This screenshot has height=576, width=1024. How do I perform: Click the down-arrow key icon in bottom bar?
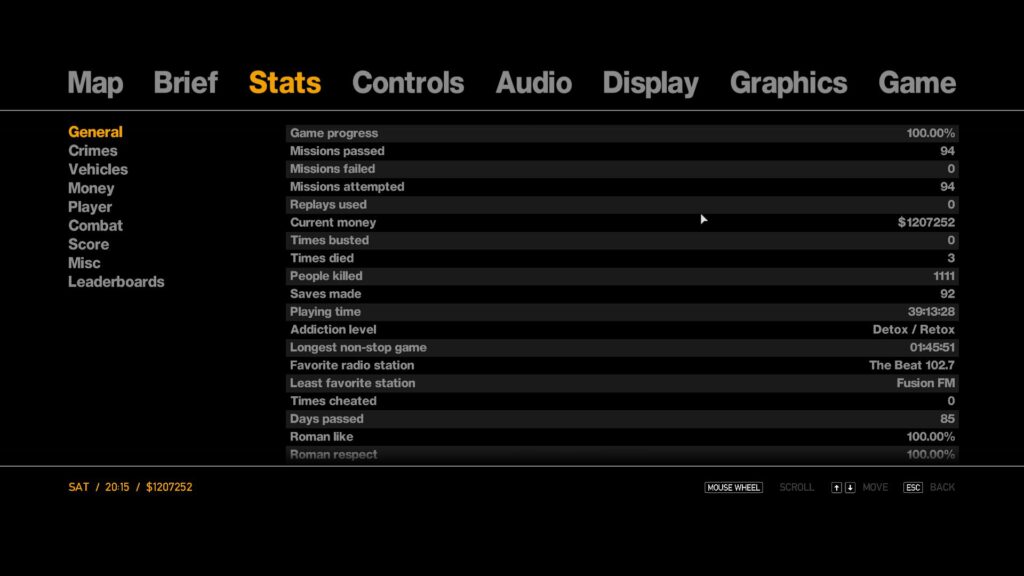(x=848, y=487)
